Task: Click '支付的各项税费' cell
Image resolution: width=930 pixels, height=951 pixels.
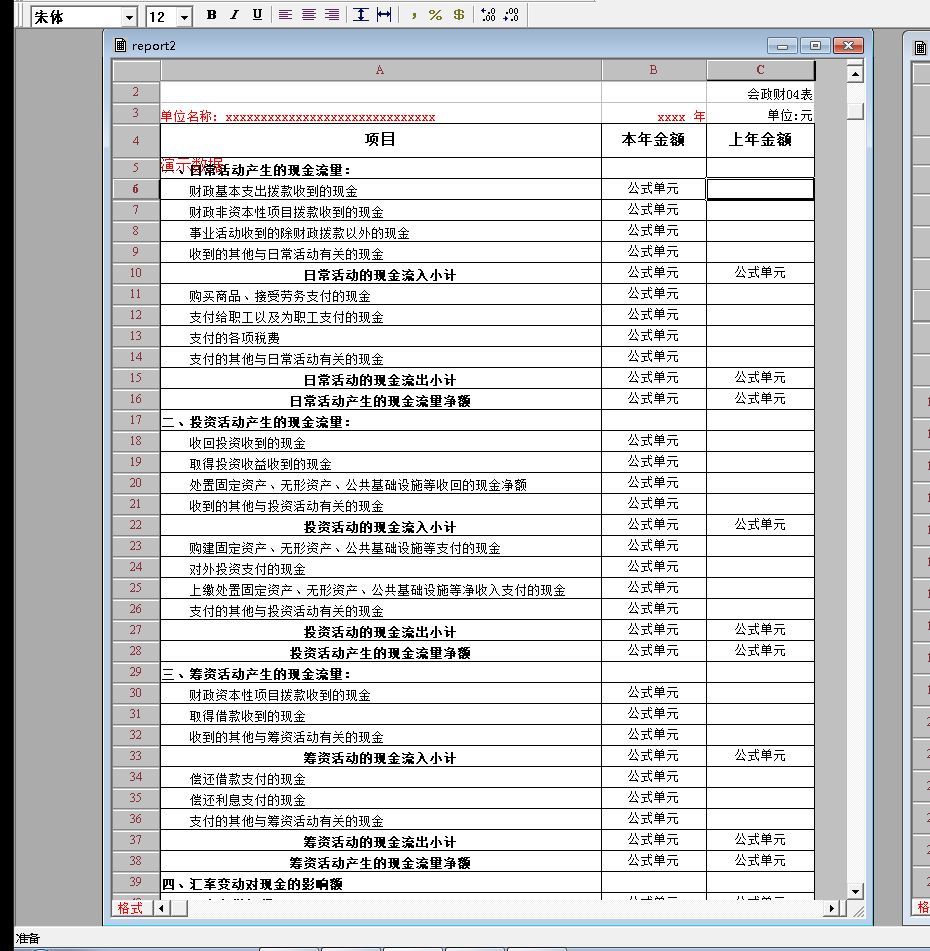Action: 380,337
